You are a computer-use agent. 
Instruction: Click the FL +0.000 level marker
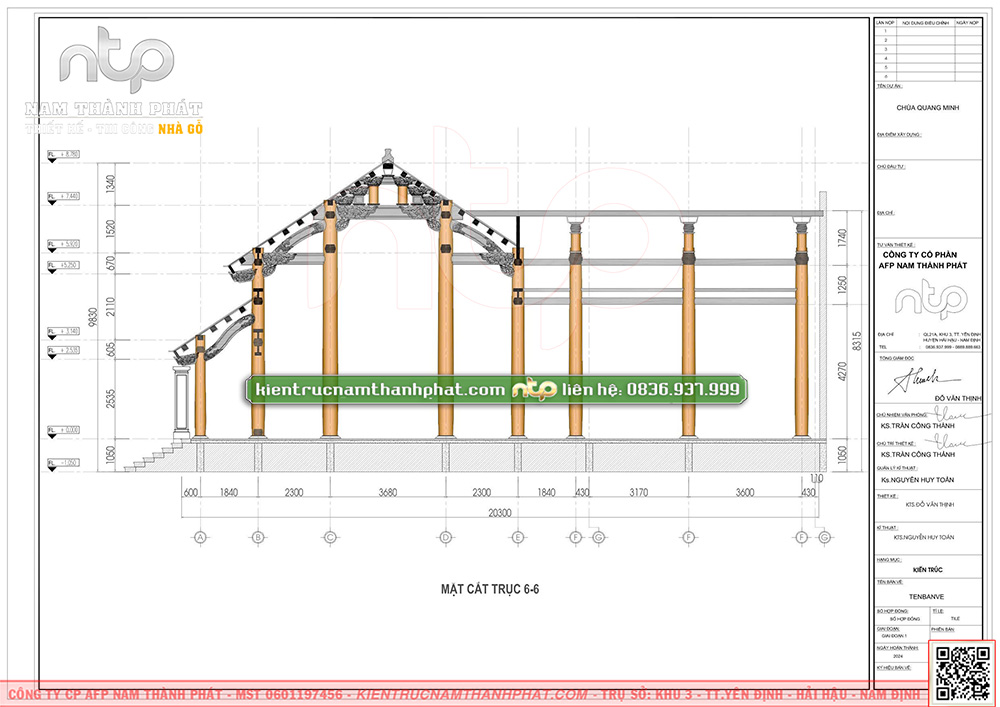63,430
